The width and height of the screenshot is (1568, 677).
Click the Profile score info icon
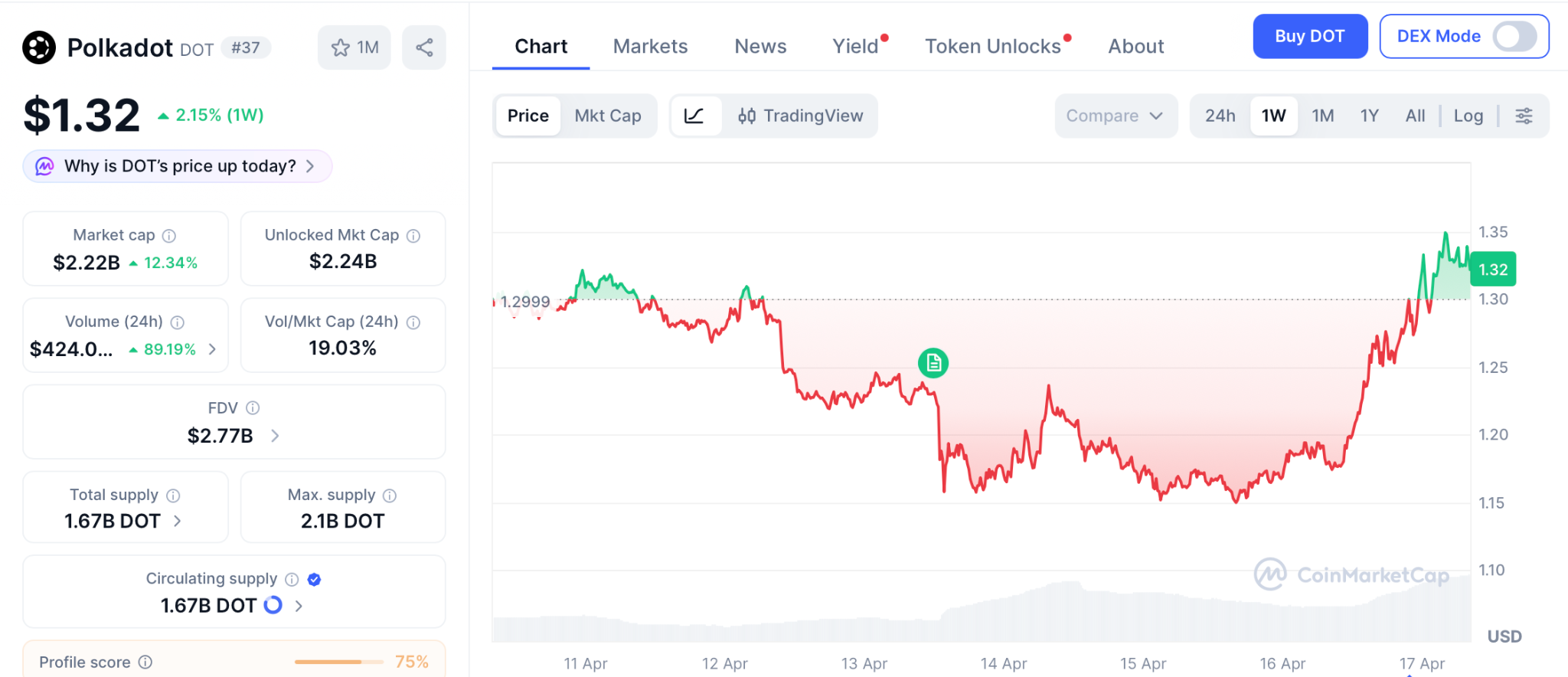(145, 662)
